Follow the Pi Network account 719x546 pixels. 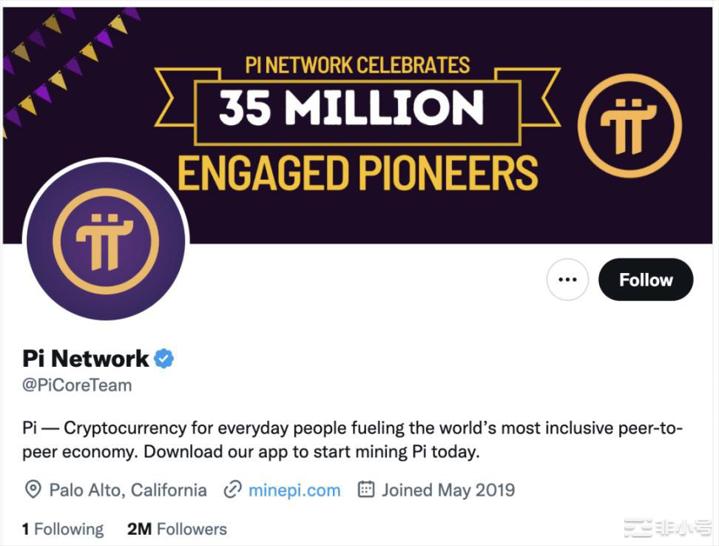[x=645, y=280]
